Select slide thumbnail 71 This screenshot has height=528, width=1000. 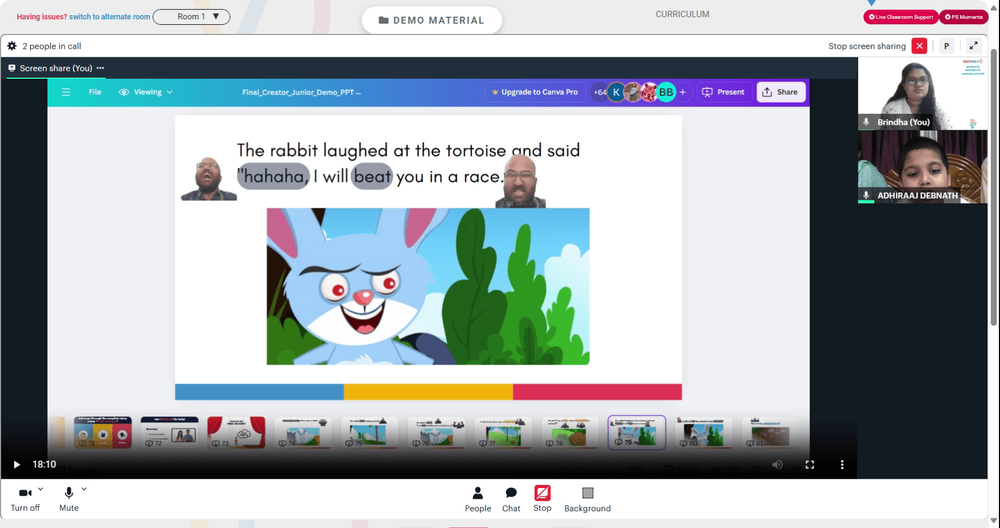point(103,432)
